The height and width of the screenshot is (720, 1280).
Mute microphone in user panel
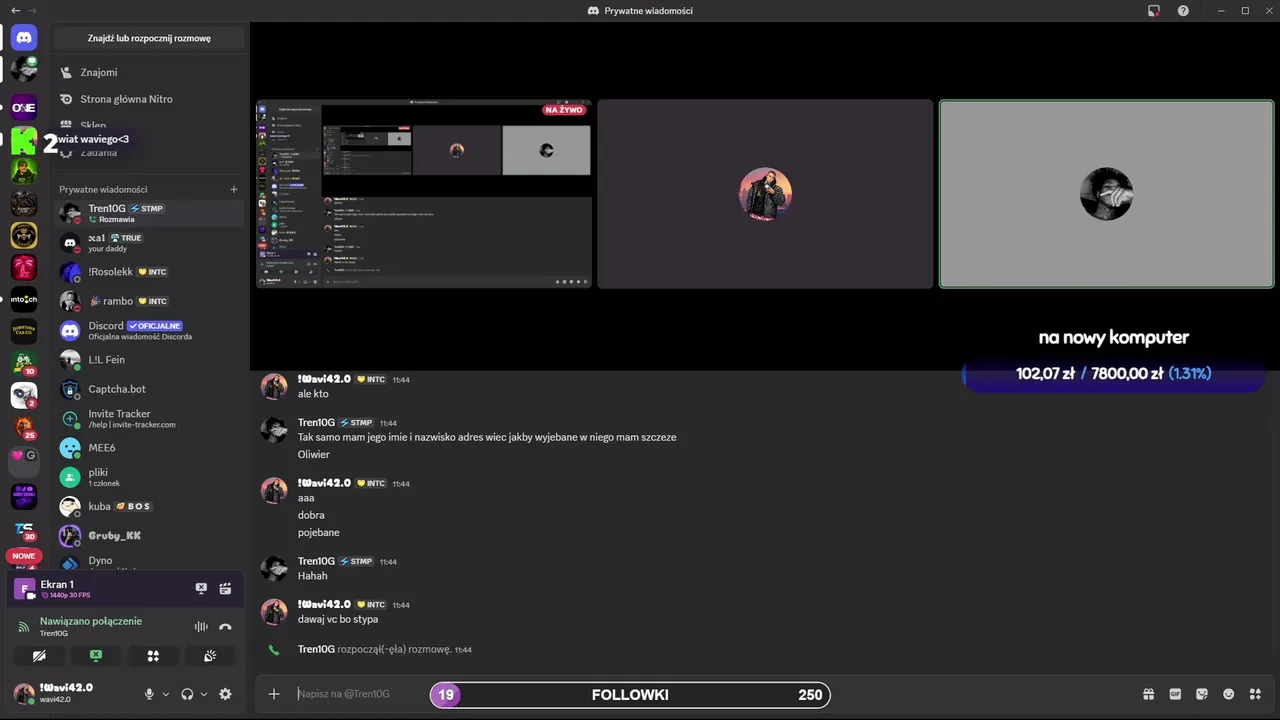tap(149, 694)
